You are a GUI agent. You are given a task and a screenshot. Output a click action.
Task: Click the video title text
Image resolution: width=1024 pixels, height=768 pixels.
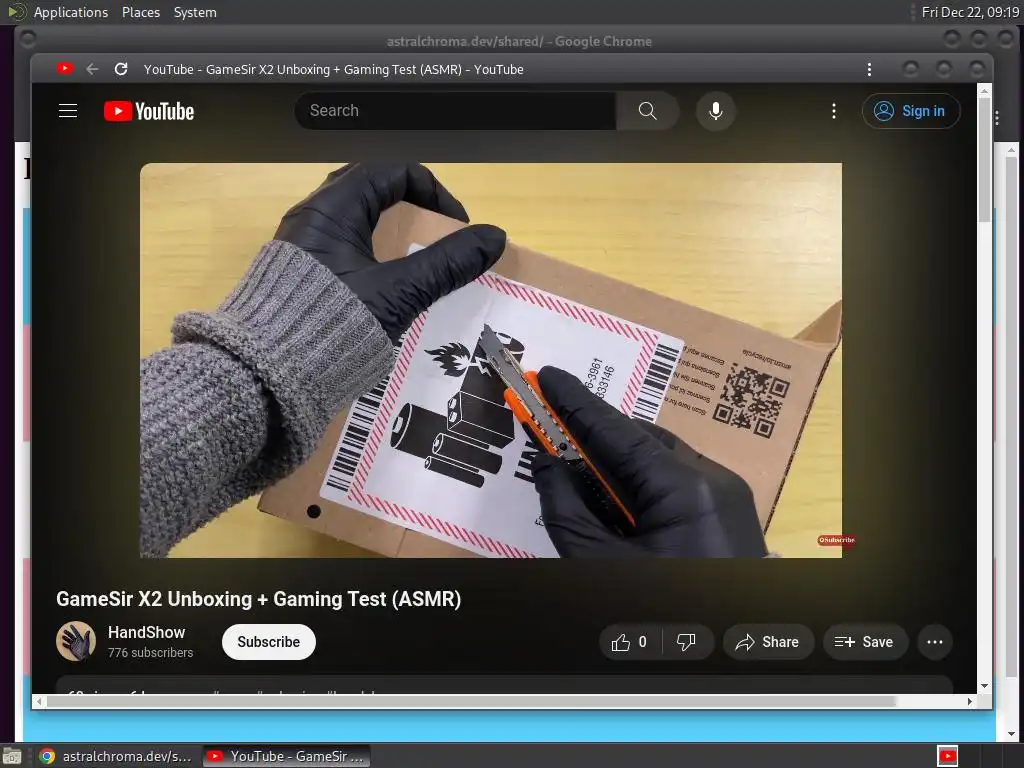(259, 599)
